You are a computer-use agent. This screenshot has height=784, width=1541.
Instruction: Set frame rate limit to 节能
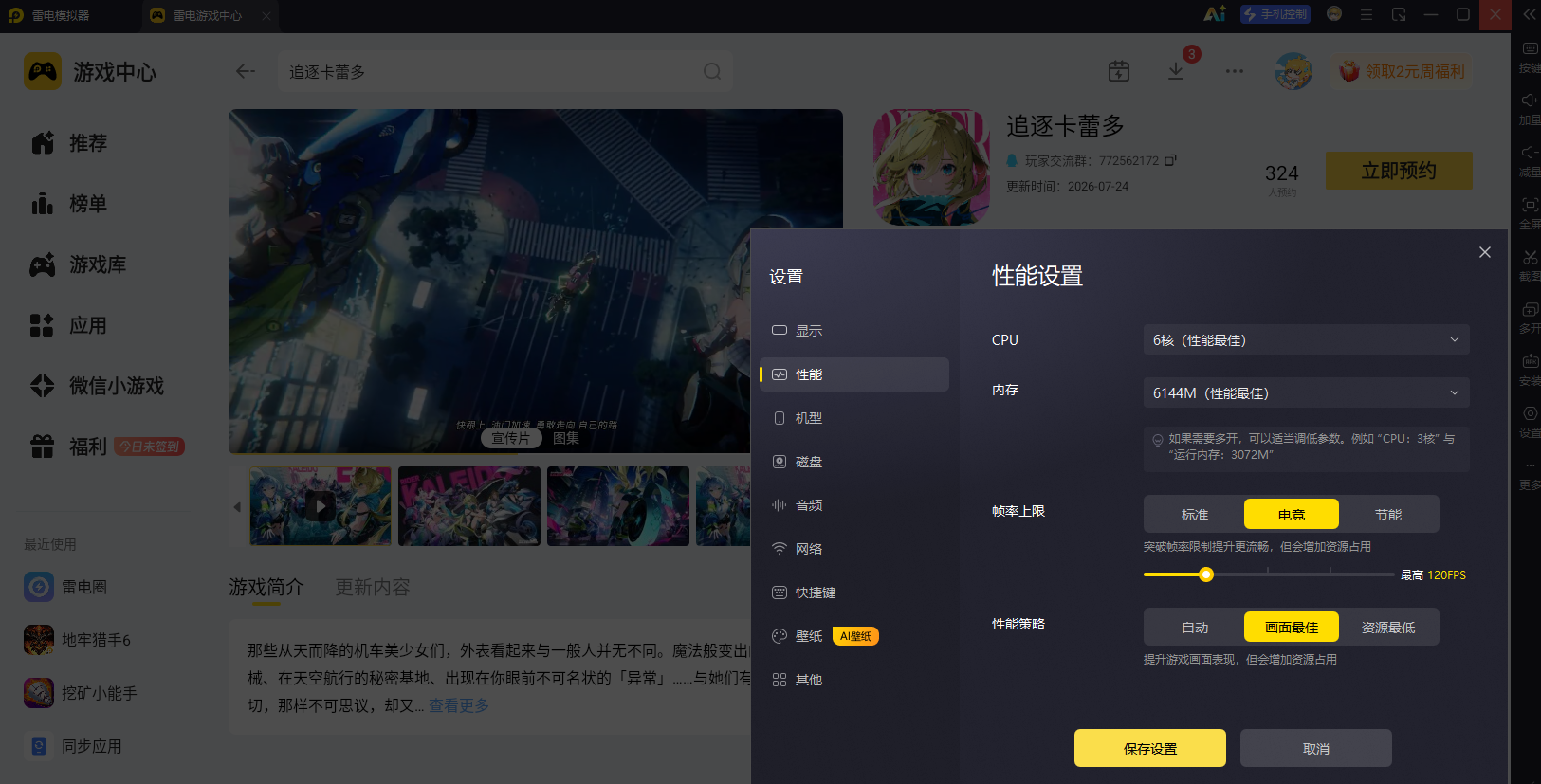tap(1388, 515)
